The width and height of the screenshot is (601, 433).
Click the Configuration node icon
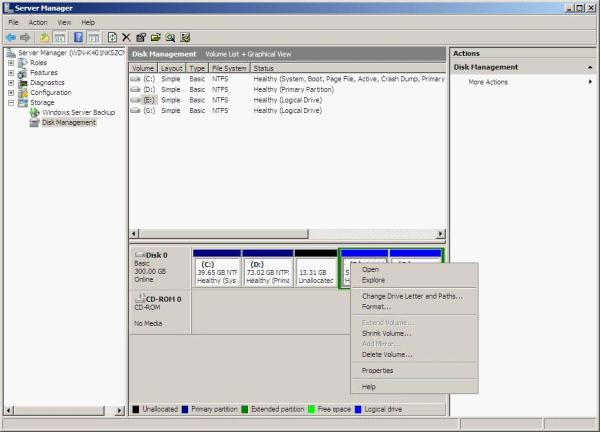[x=23, y=93]
